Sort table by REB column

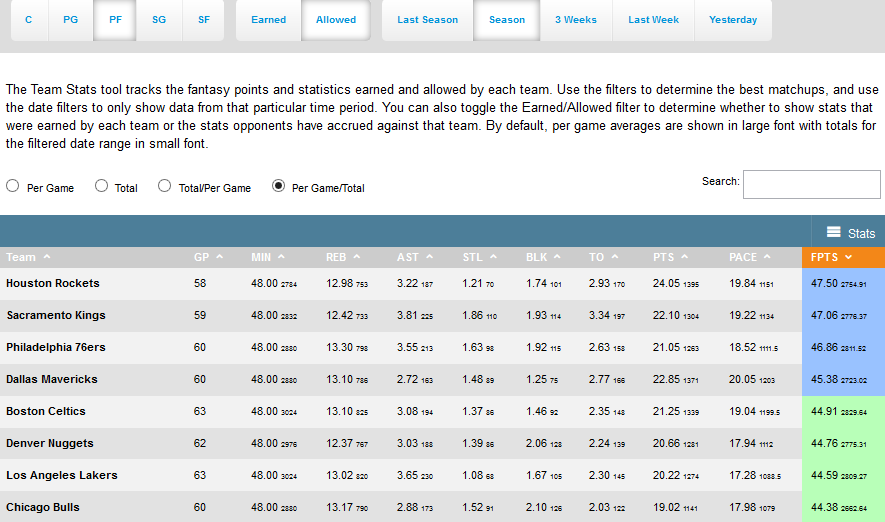click(x=343, y=257)
